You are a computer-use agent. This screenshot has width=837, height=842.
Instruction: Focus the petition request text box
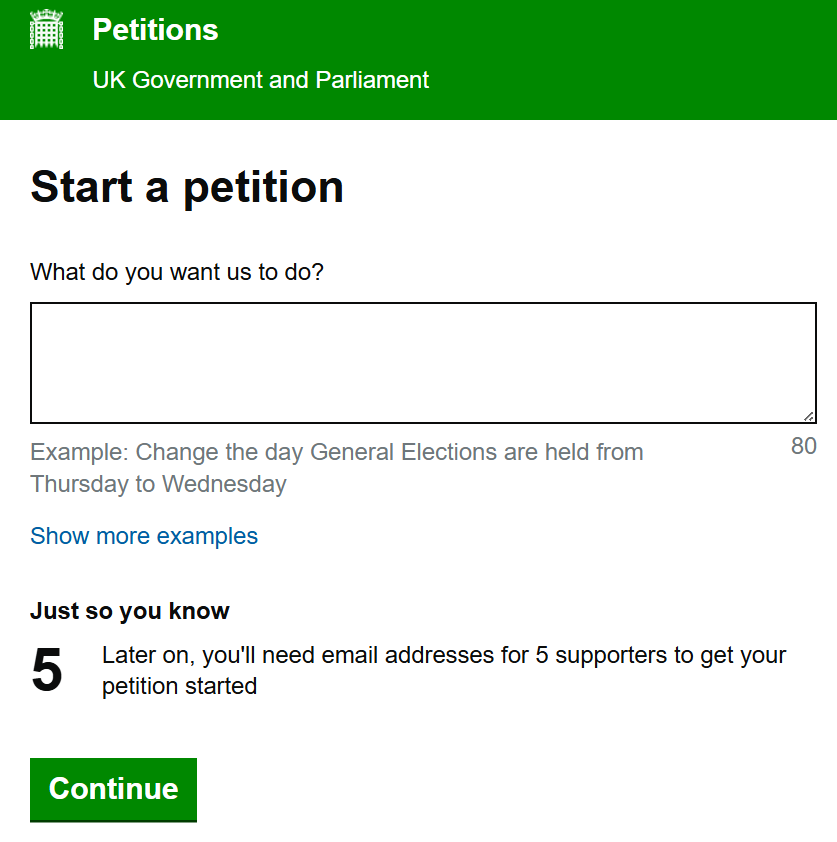[423, 363]
